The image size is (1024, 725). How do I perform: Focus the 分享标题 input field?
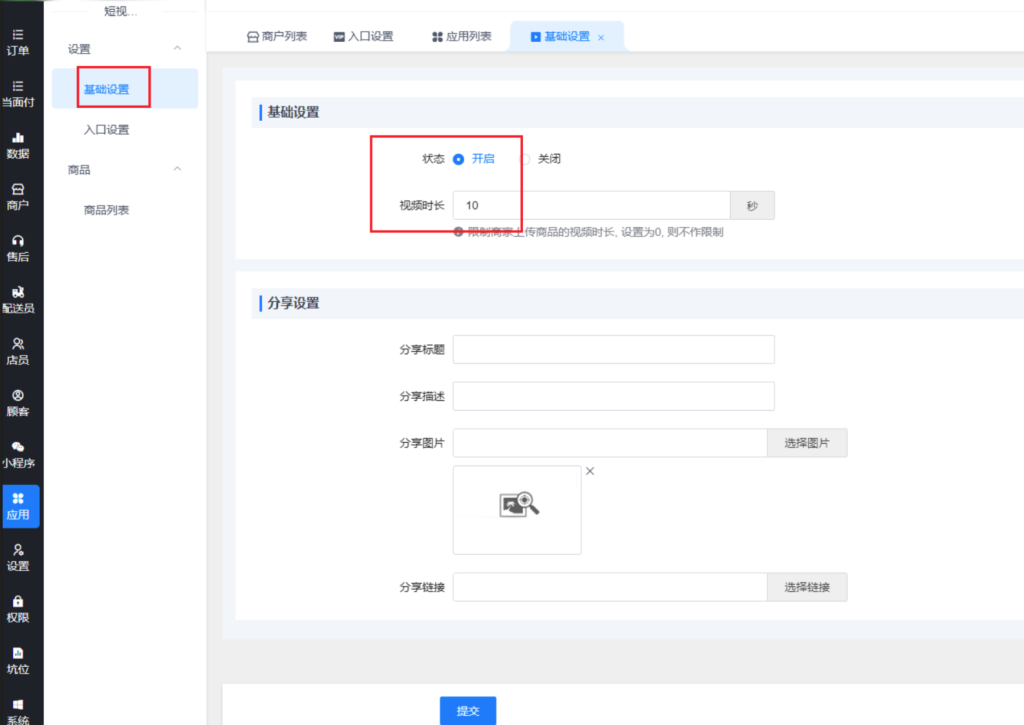point(613,350)
